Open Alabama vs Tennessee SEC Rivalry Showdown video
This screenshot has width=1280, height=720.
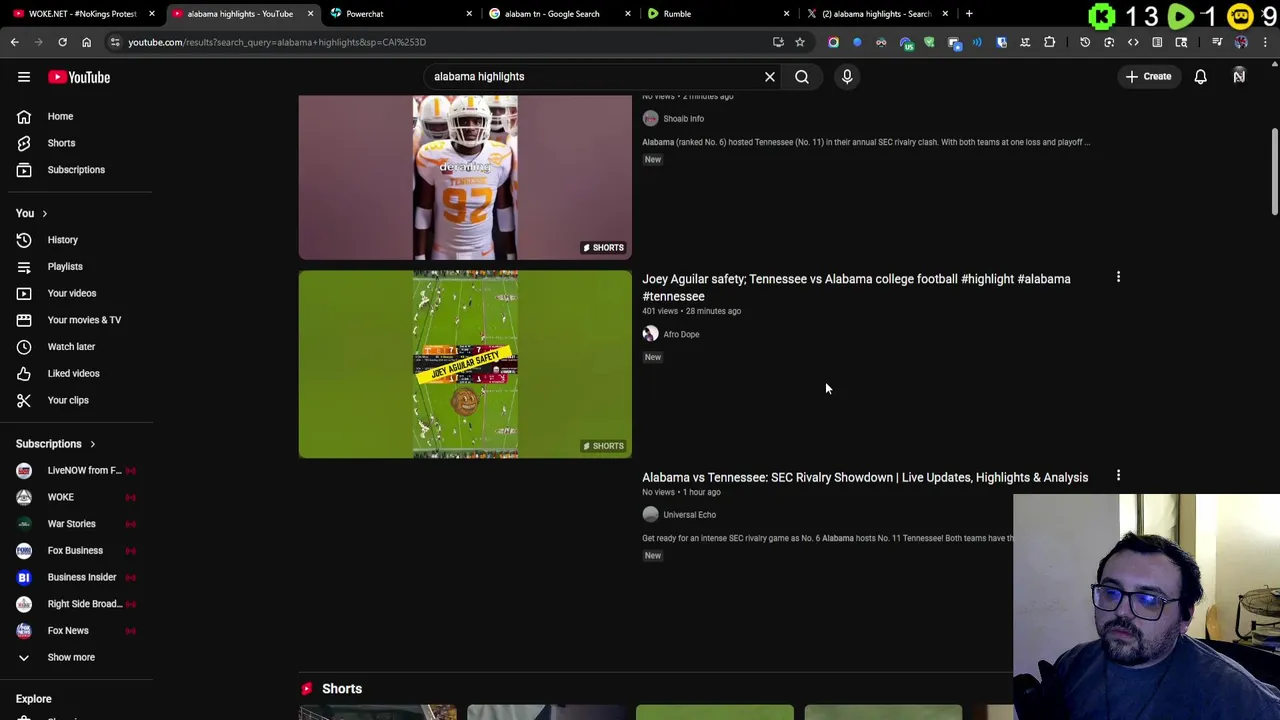coord(865,477)
